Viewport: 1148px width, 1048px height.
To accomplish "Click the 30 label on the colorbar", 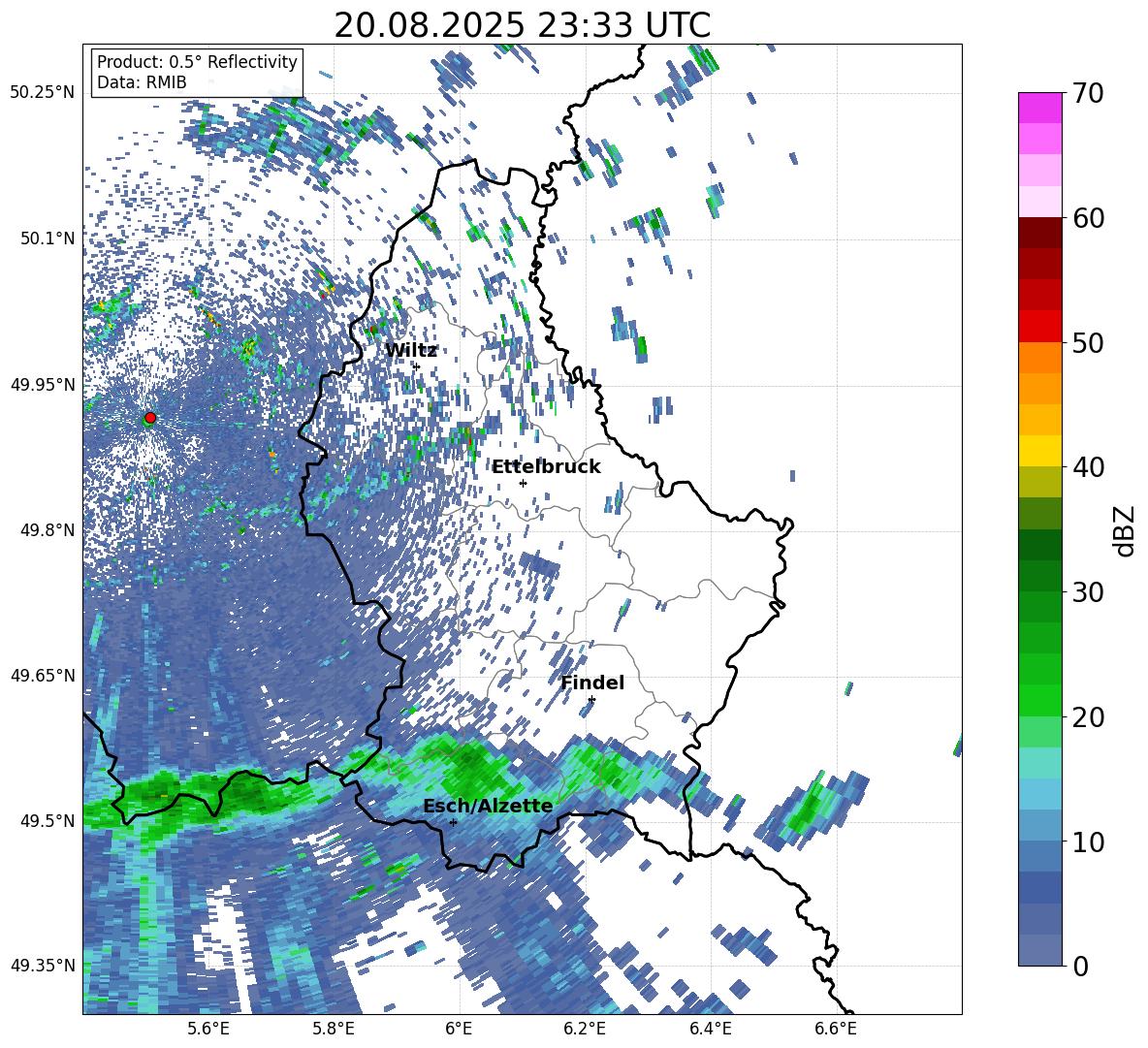I will (1088, 592).
